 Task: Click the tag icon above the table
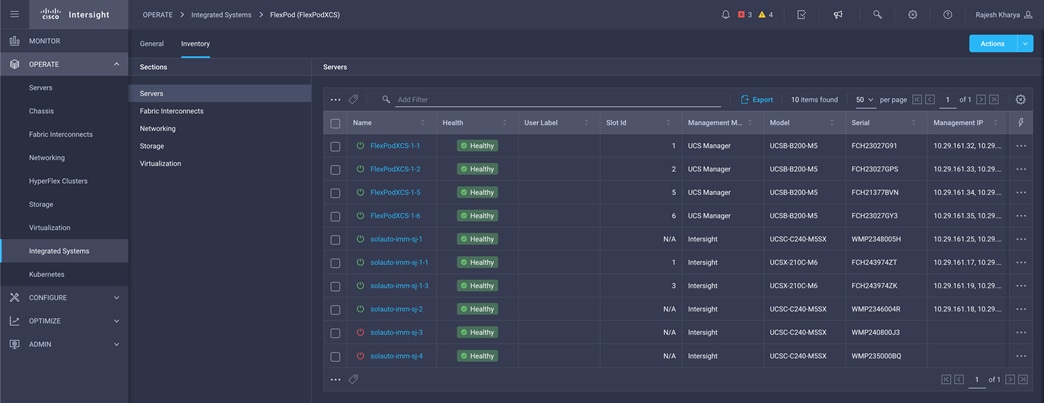tap(354, 99)
